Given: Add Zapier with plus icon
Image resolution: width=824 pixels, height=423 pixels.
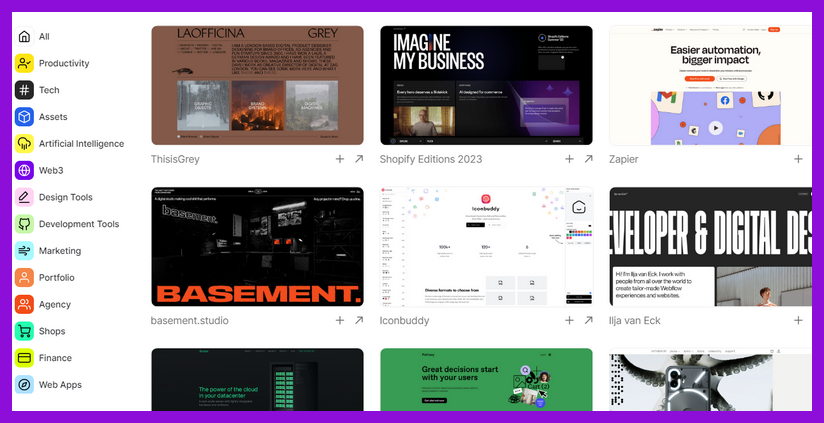Looking at the screenshot, I should click(798, 159).
